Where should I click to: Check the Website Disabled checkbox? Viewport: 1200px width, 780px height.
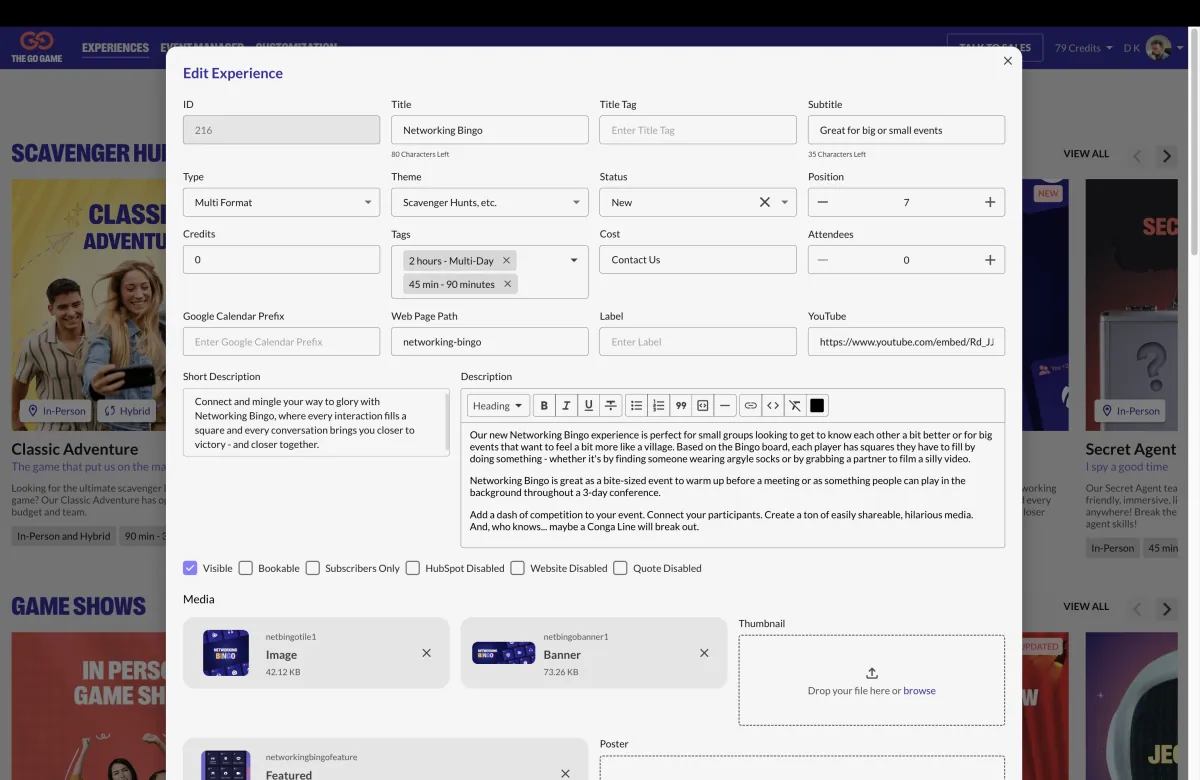(x=517, y=568)
